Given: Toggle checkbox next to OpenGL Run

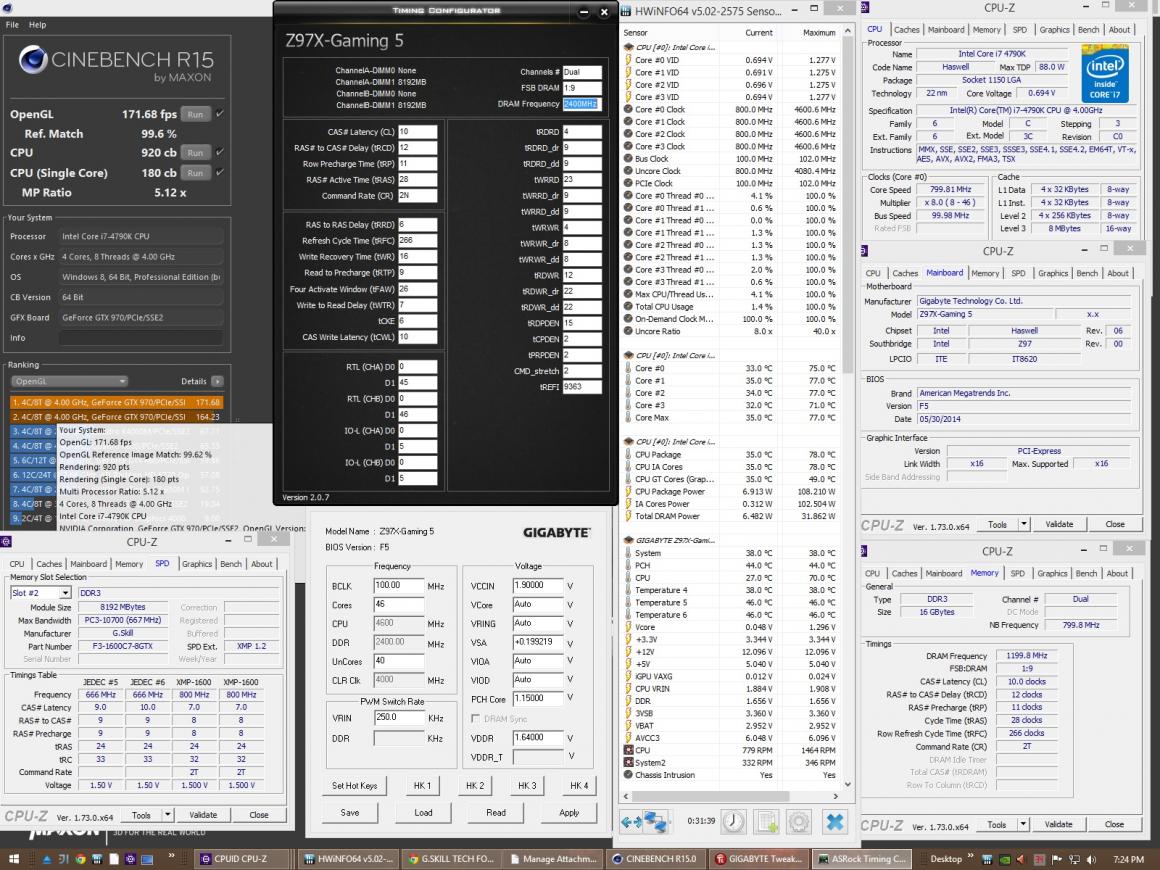Looking at the screenshot, I should (219, 114).
